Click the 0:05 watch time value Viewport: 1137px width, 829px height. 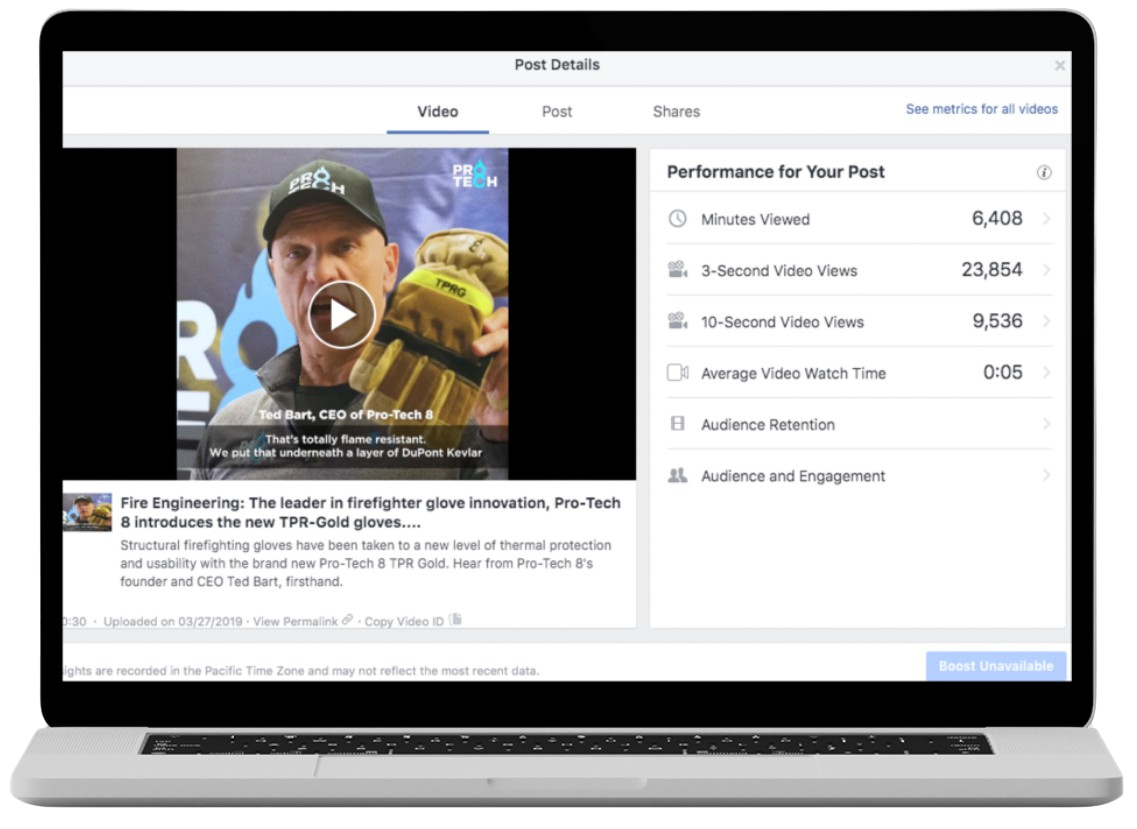pos(1003,372)
